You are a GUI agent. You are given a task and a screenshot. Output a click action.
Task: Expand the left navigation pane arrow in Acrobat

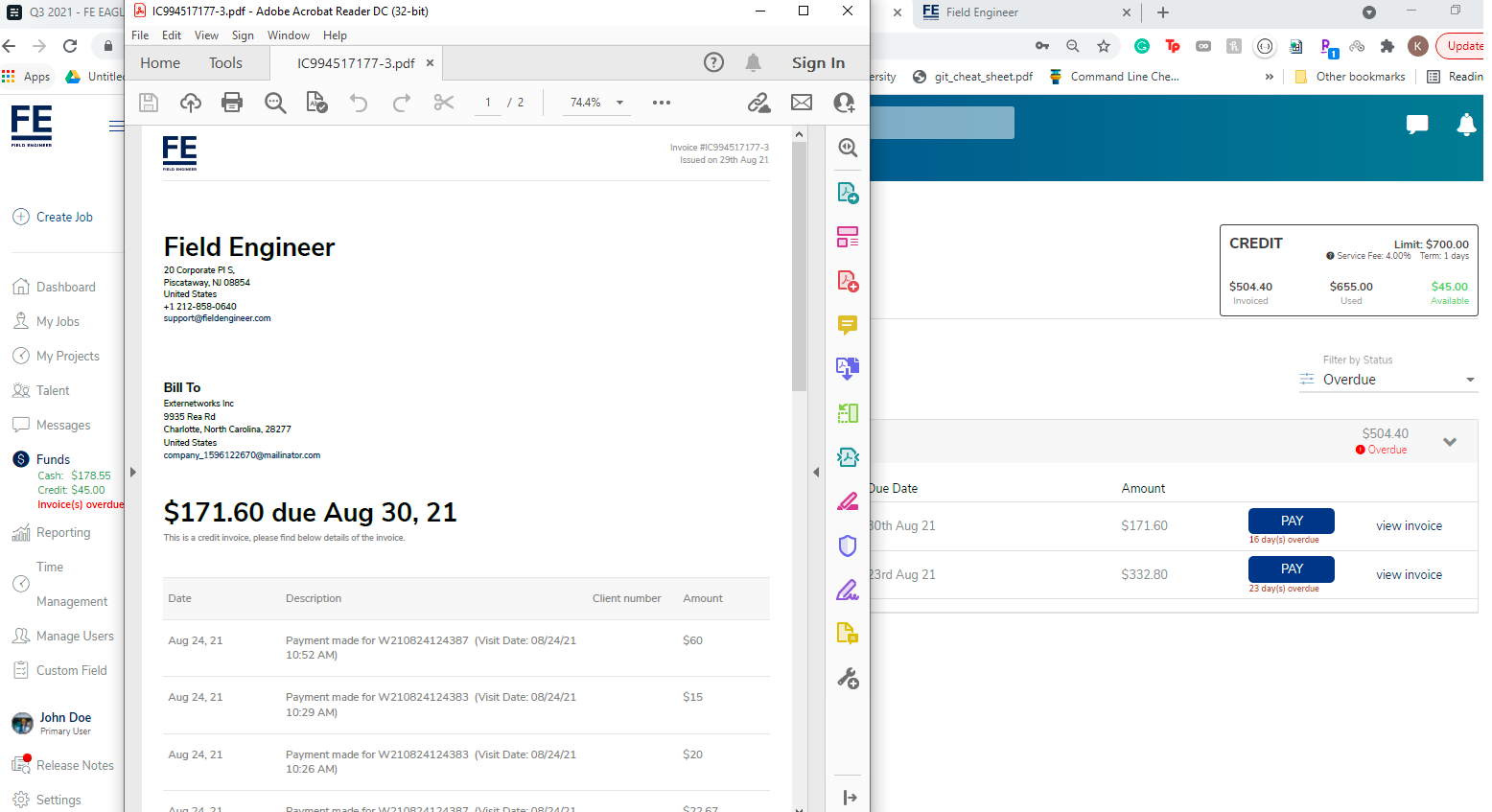pyautogui.click(x=133, y=472)
